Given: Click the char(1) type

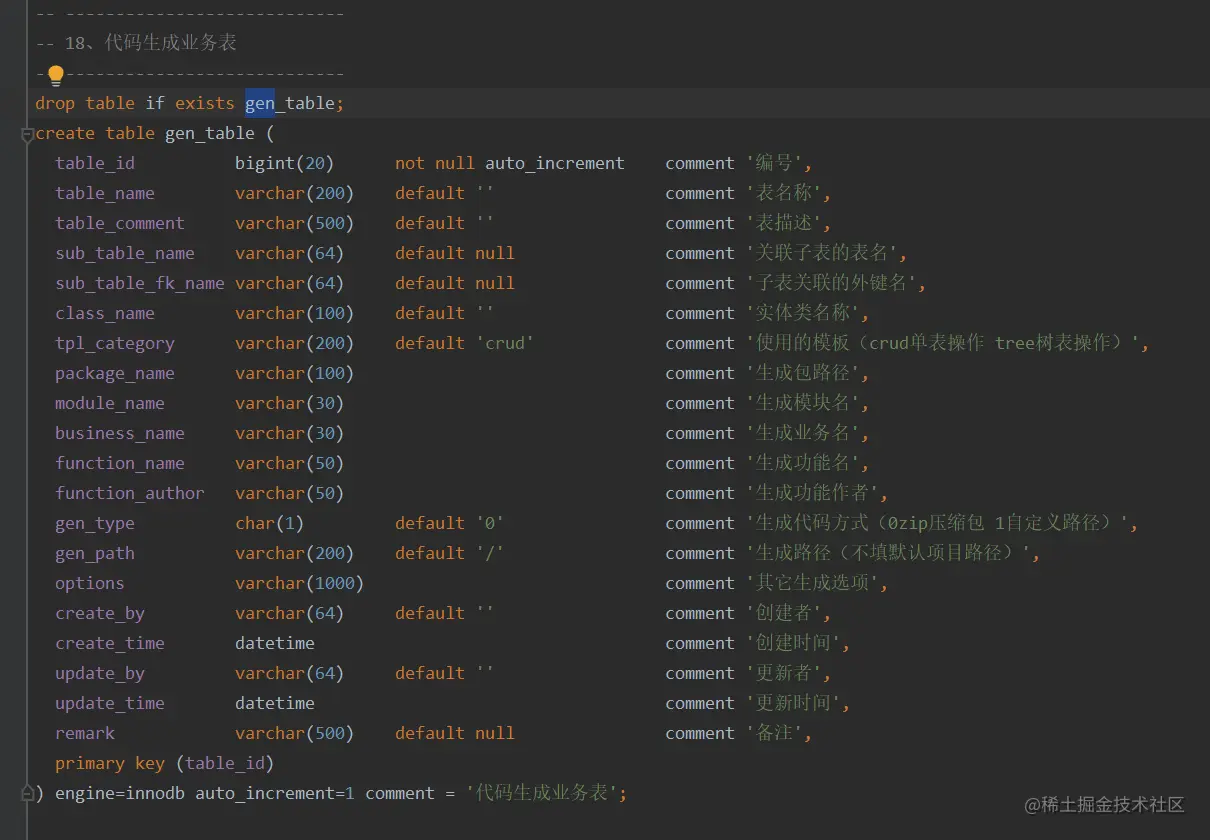Looking at the screenshot, I should tap(270, 523).
